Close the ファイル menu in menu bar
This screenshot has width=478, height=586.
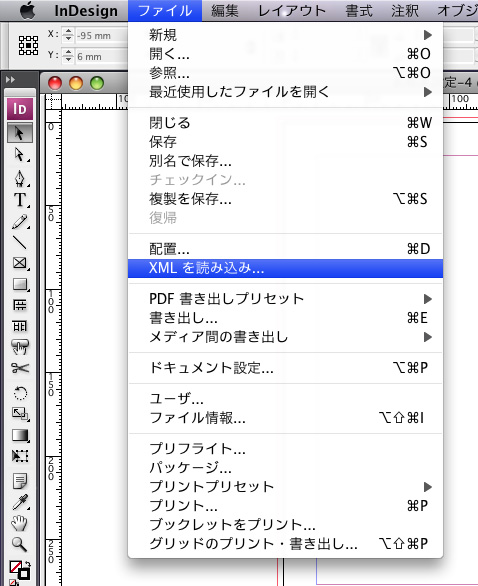pos(165,10)
